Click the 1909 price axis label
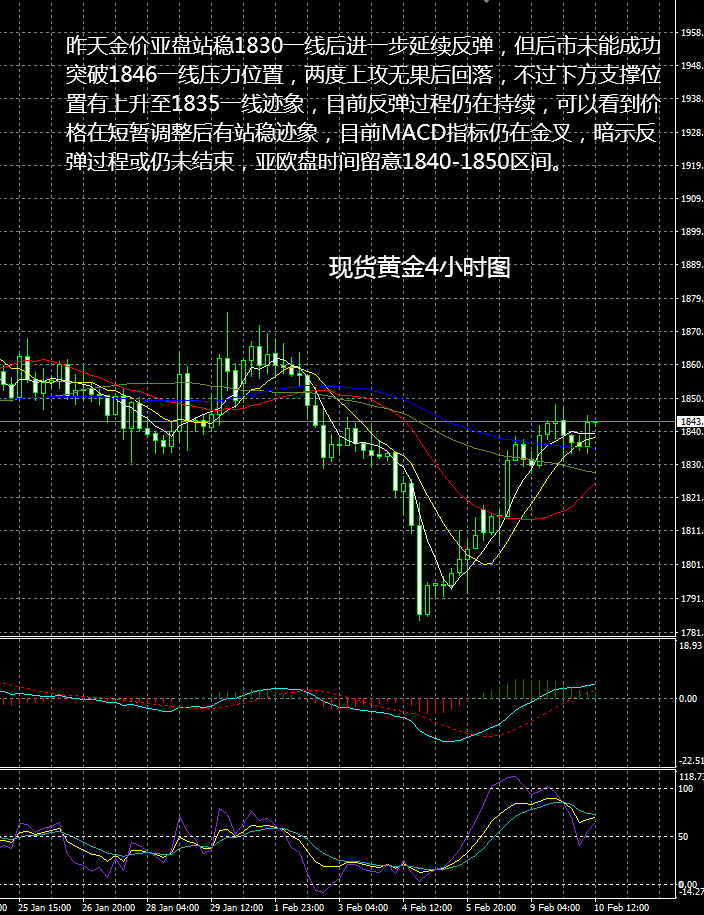704x915 pixels. (x=692, y=199)
